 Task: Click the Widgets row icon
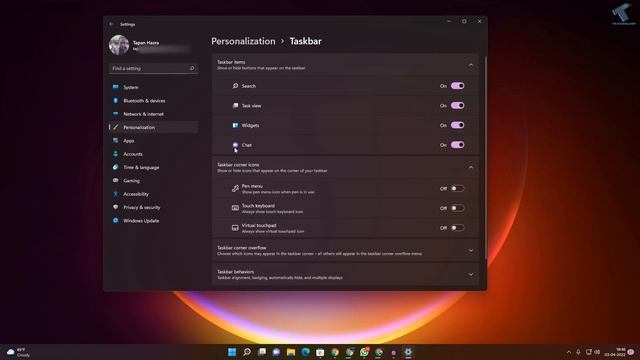[235, 125]
